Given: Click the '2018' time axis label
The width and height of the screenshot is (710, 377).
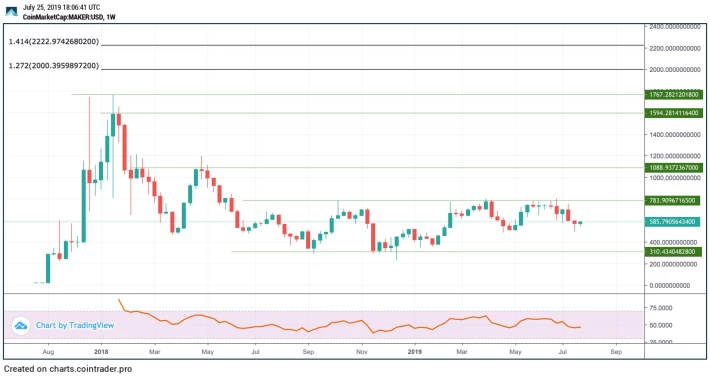Looking at the screenshot, I should coord(101,352).
